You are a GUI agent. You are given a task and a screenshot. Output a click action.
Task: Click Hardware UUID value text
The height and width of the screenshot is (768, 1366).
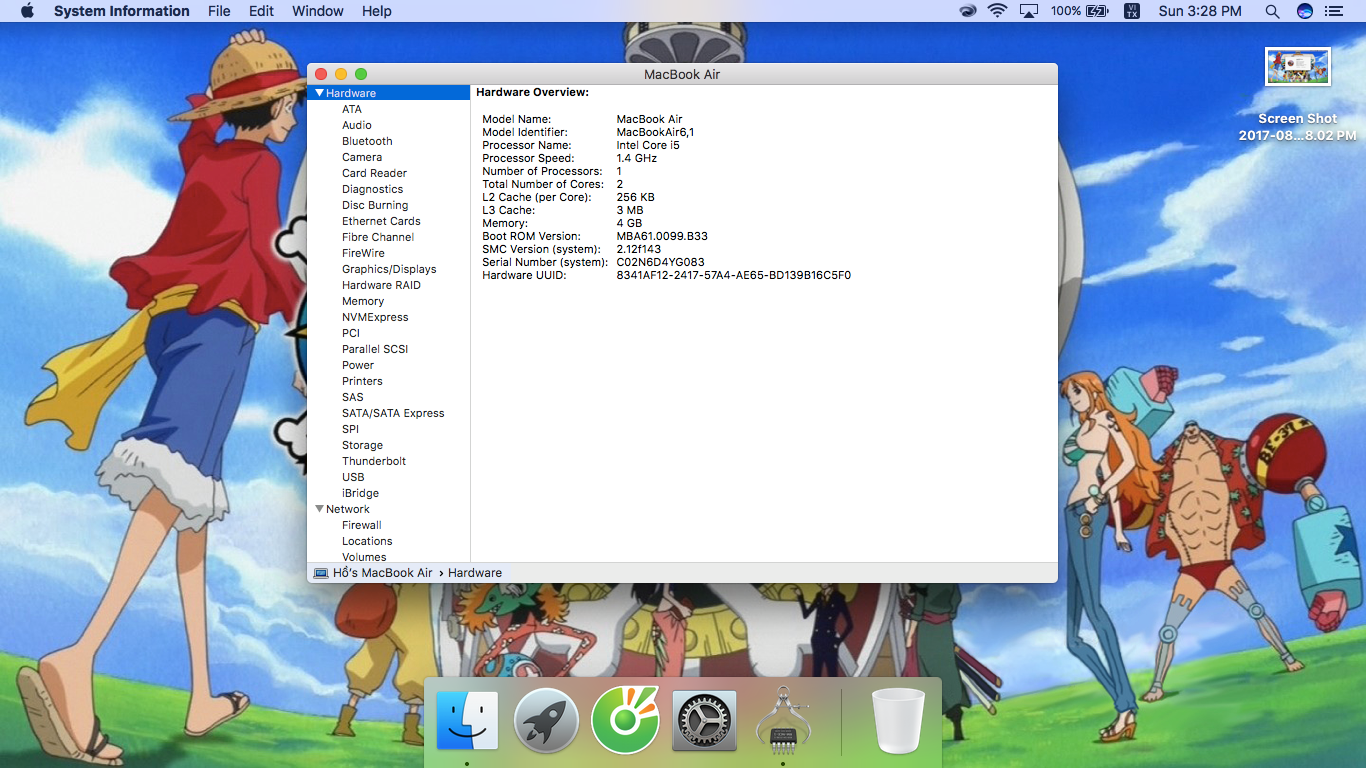(733, 275)
